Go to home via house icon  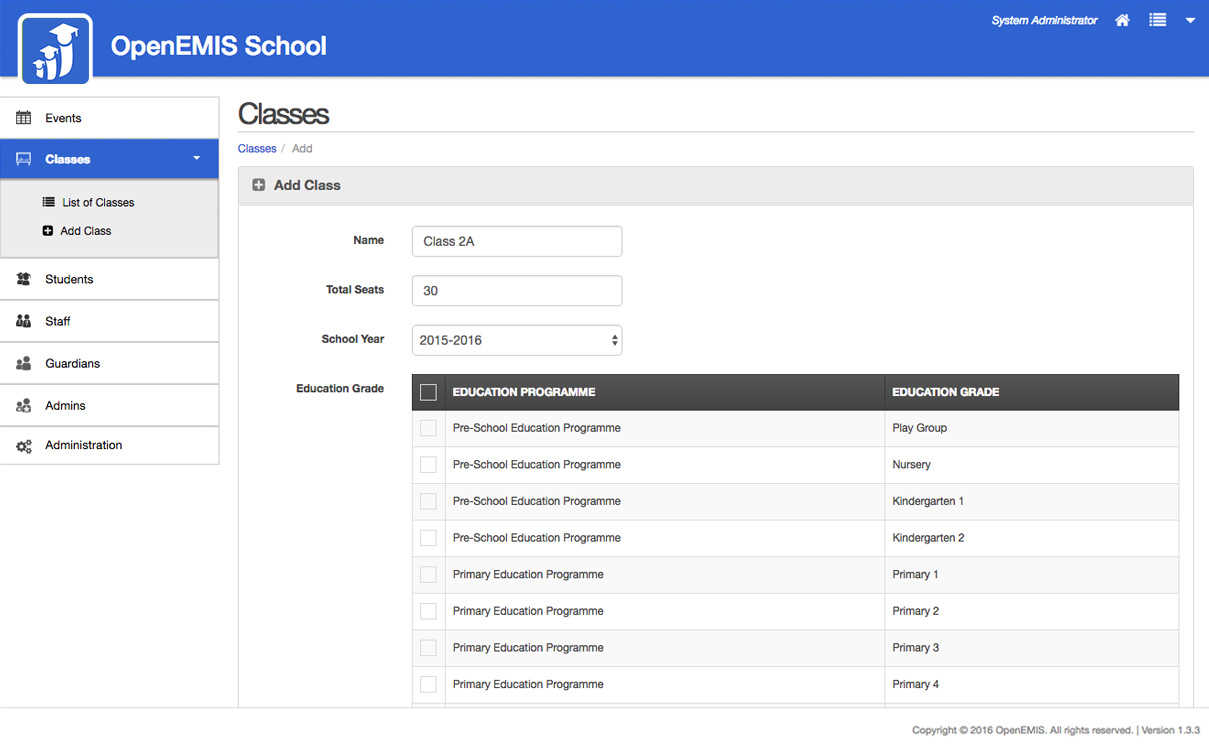pos(1122,20)
